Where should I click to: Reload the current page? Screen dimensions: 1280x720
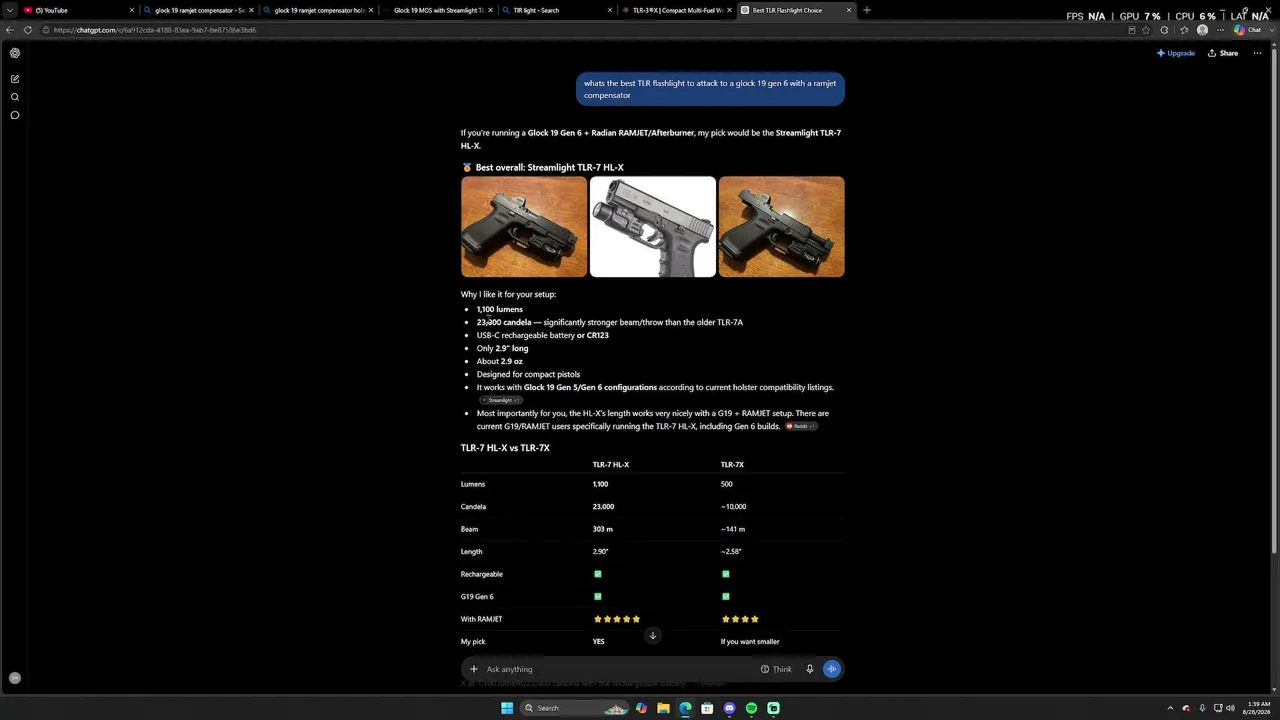[x=28, y=30]
